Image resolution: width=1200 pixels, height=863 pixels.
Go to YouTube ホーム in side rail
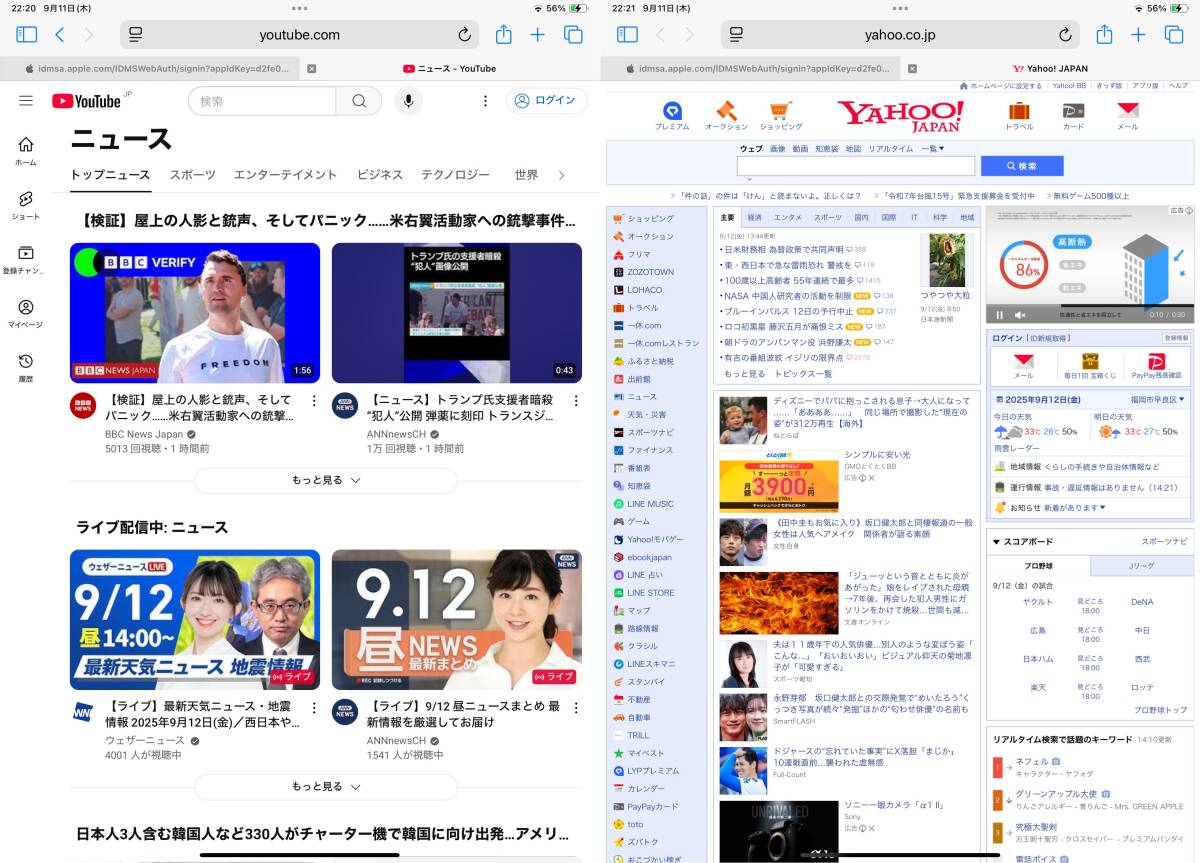click(26, 151)
